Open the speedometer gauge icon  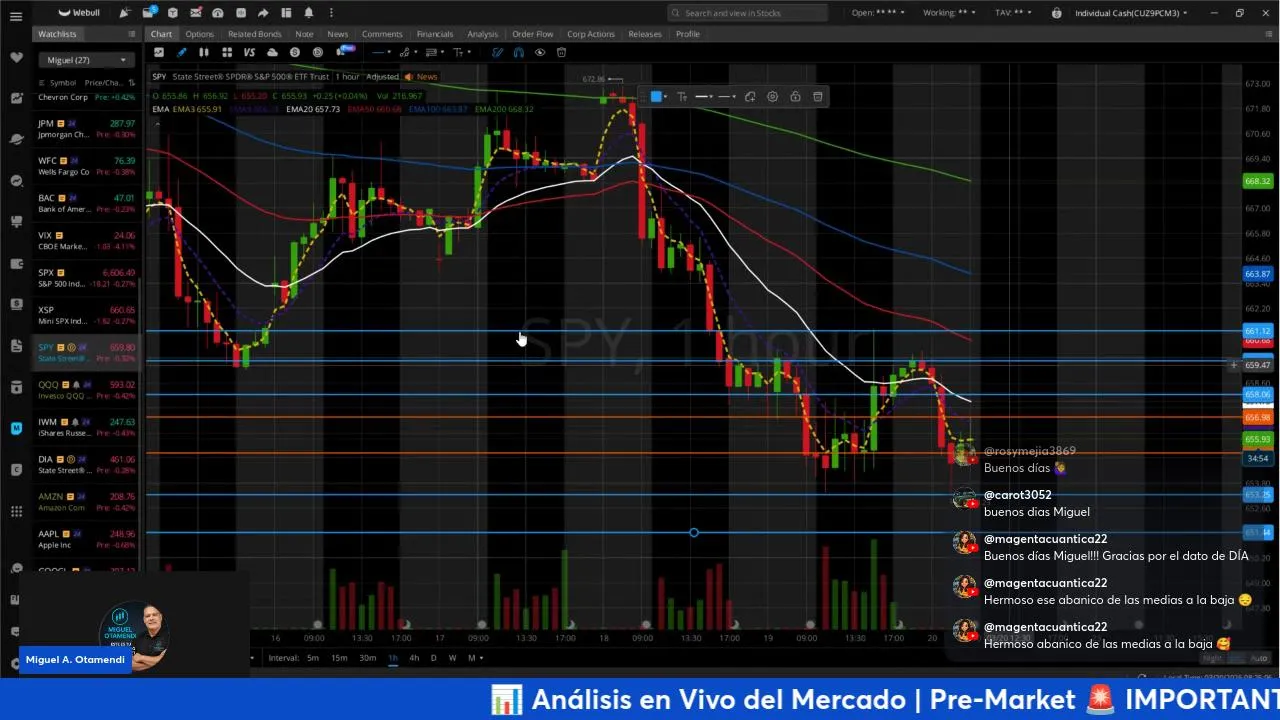(216, 13)
